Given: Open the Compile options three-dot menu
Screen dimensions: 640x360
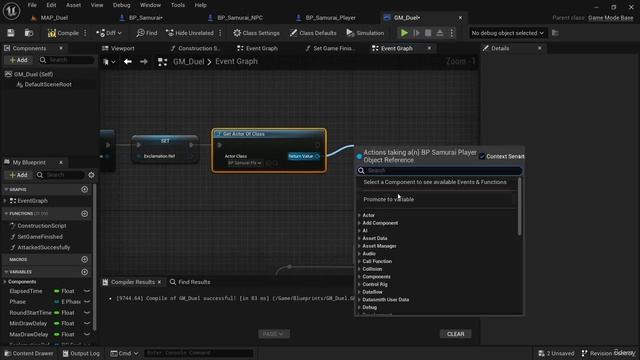Looking at the screenshot, I should coord(85,33).
